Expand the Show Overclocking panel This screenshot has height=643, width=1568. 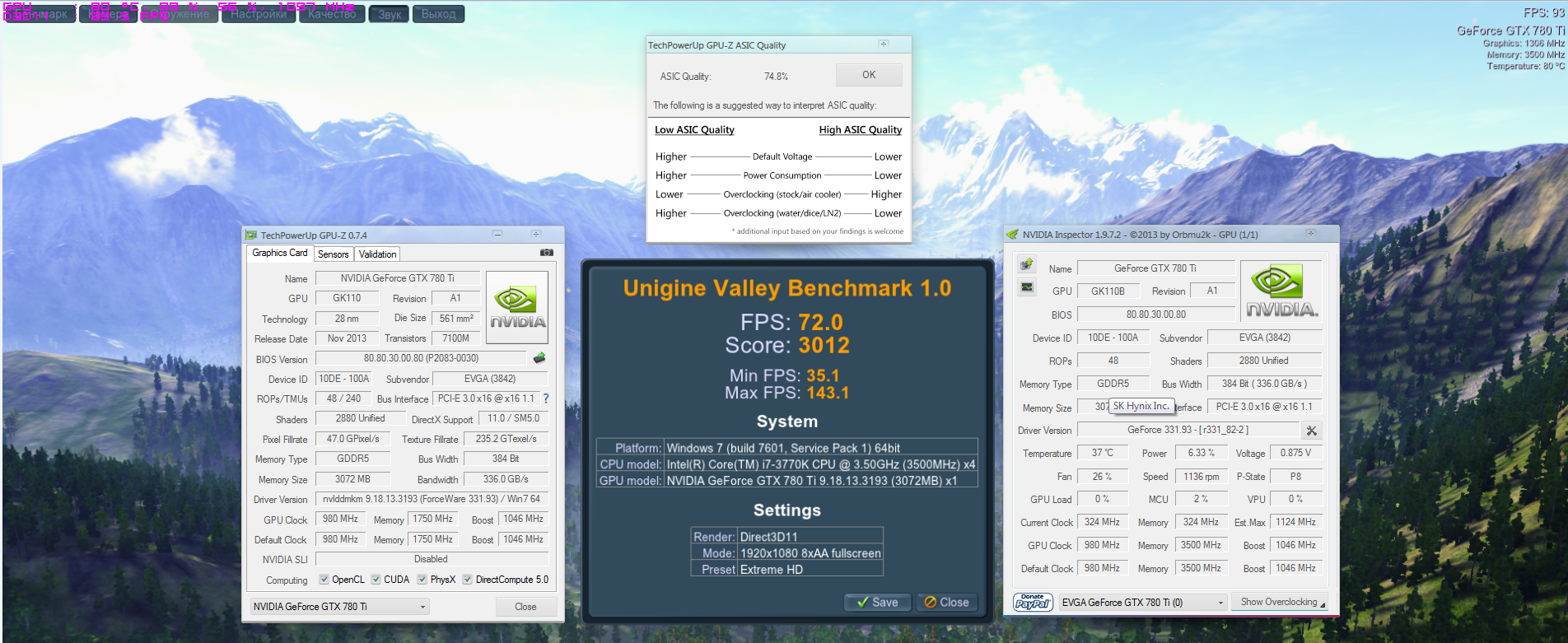click(x=1281, y=602)
